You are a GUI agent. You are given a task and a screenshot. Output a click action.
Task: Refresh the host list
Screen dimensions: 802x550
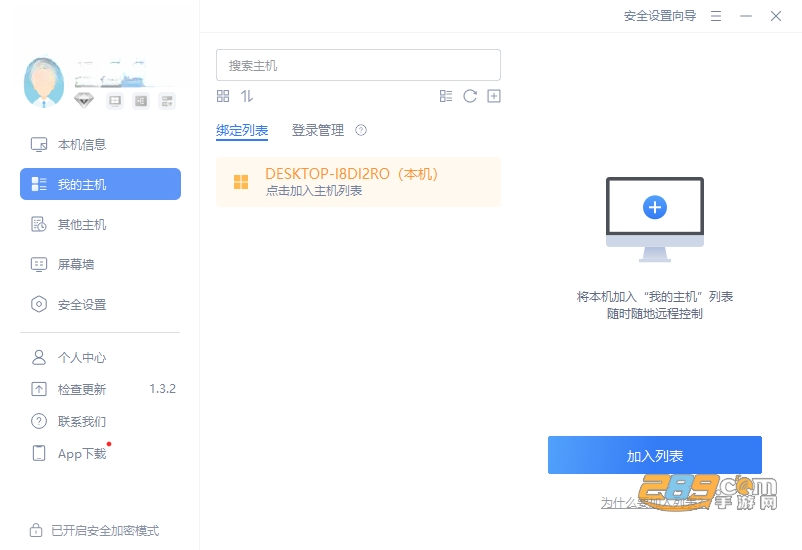click(x=470, y=96)
